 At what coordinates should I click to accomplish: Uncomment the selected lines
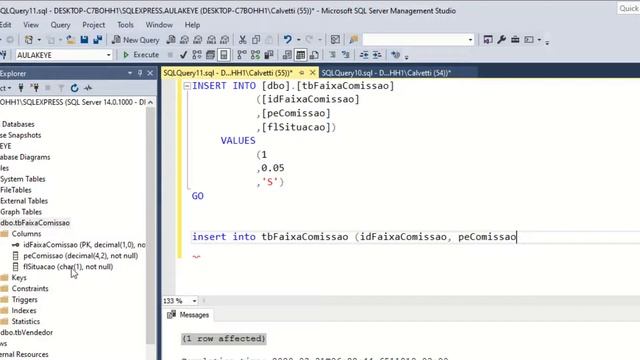[346, 55]
